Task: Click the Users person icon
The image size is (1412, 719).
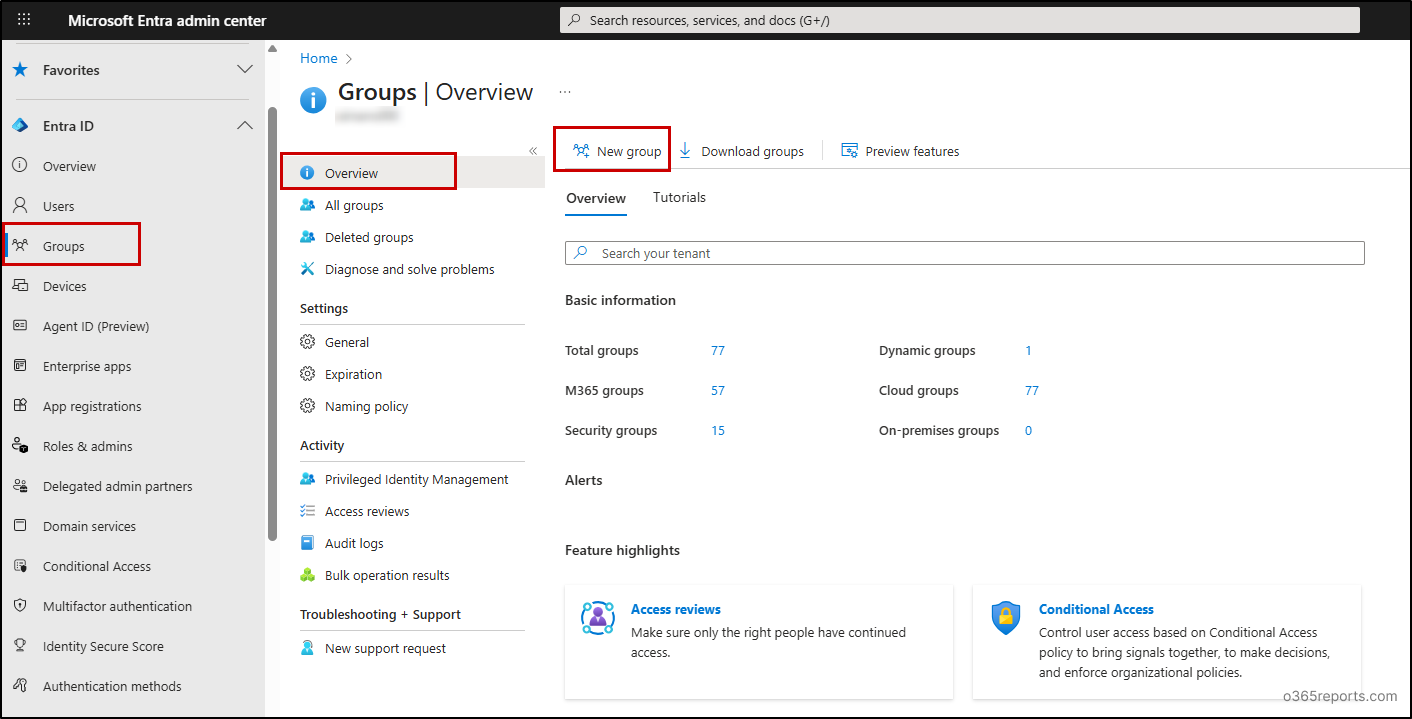Action: tap(20, 206)
